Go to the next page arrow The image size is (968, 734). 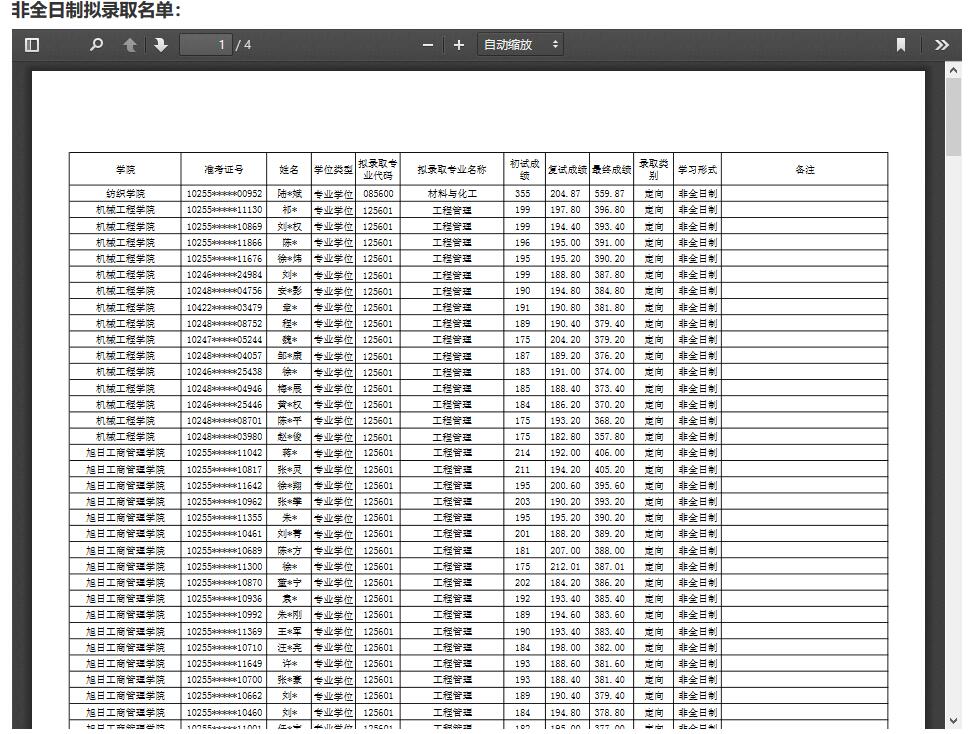161,45
